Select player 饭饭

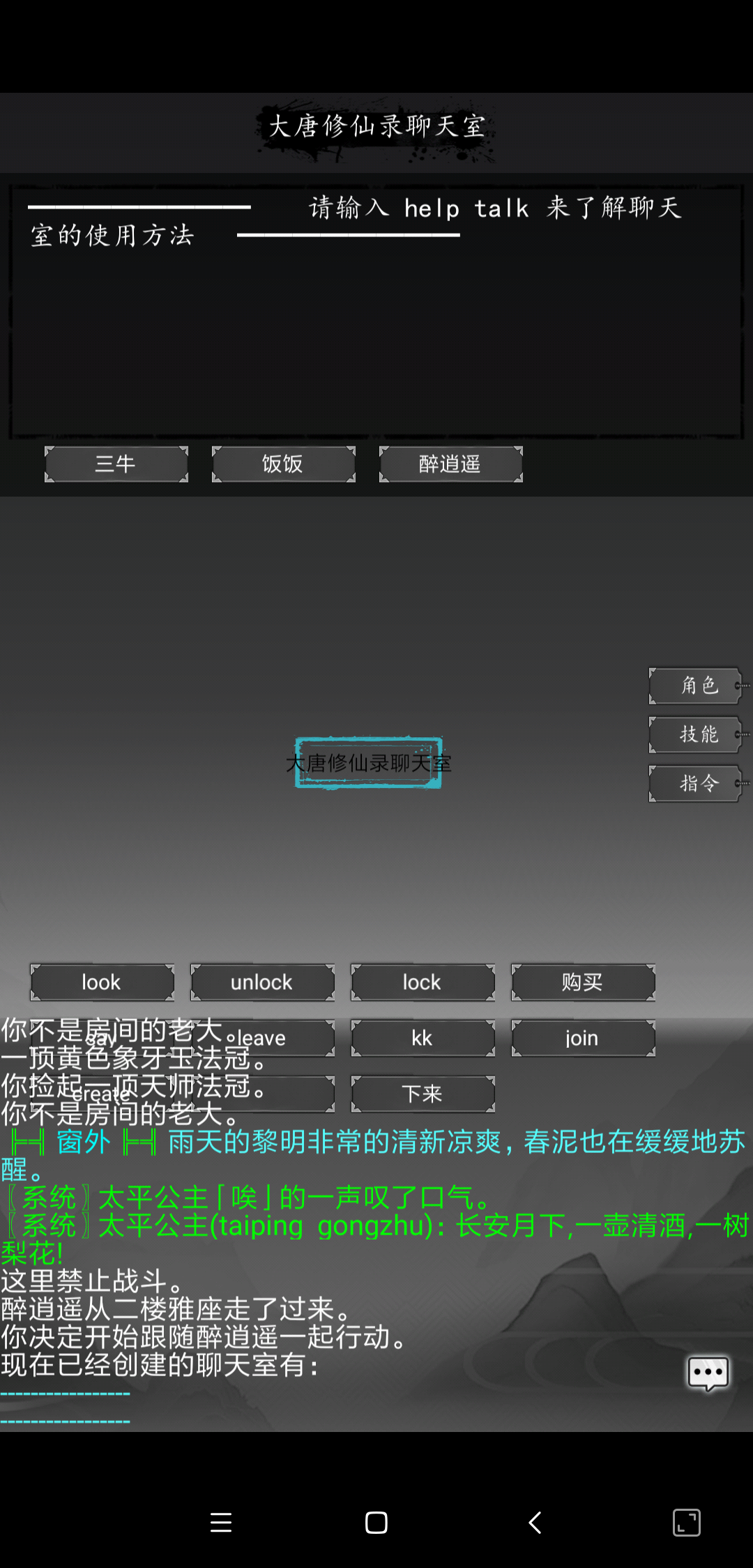click(284, 465)
